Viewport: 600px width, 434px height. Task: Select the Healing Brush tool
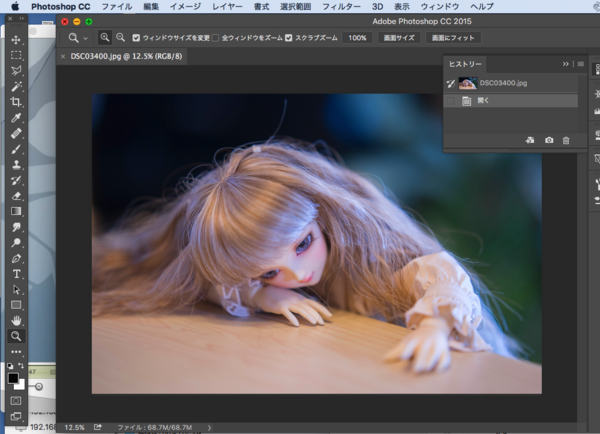point(16,134)
